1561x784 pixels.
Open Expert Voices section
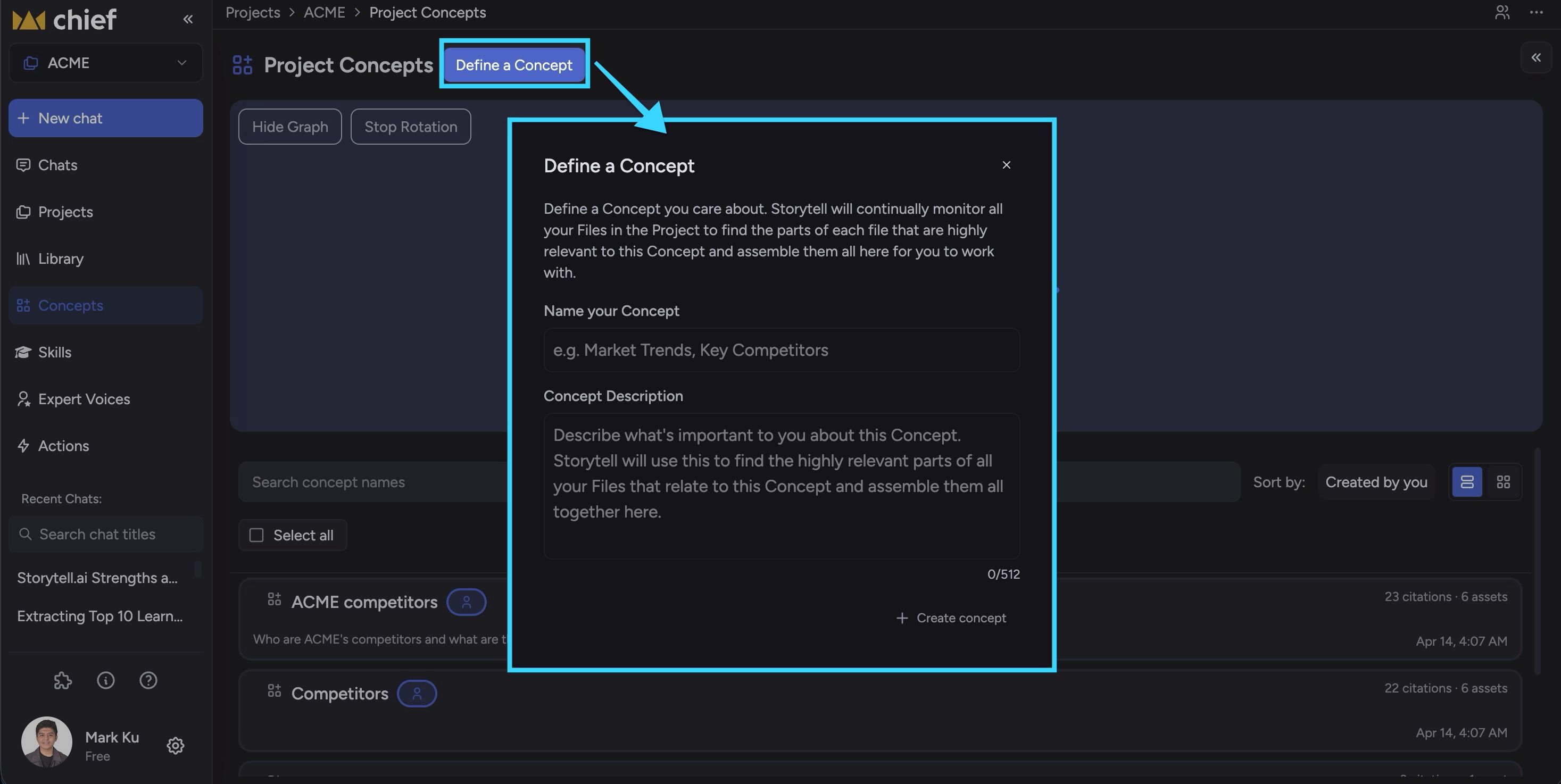[x=106, y=399]
